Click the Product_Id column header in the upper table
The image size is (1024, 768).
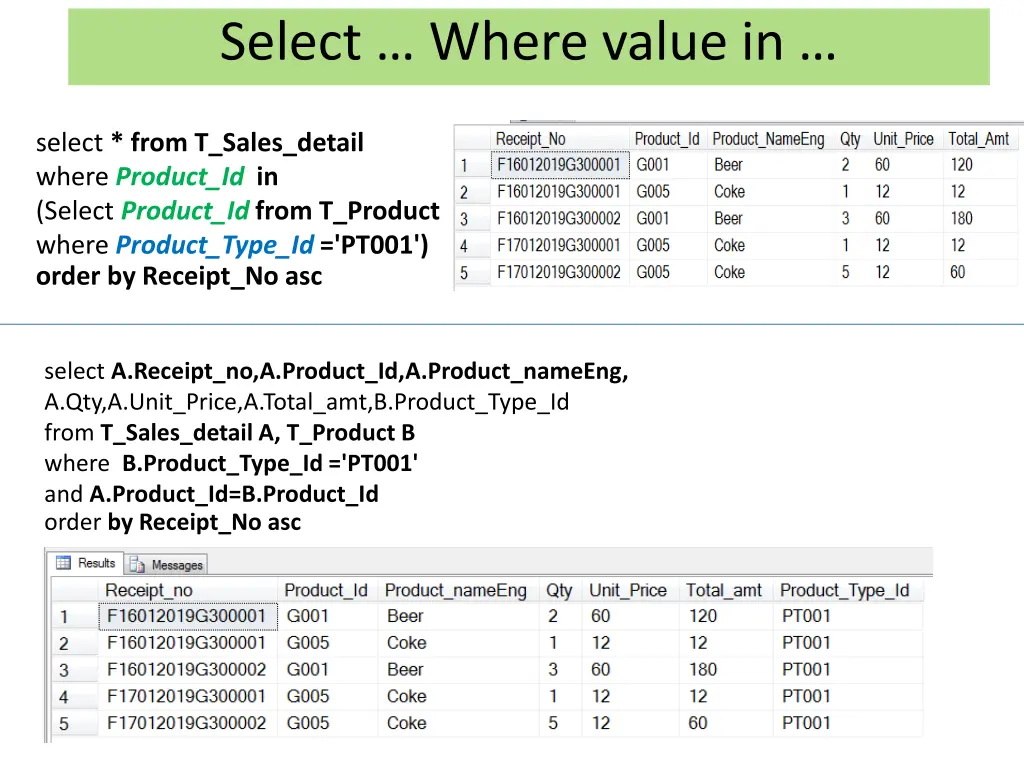(x=666, y=138)
